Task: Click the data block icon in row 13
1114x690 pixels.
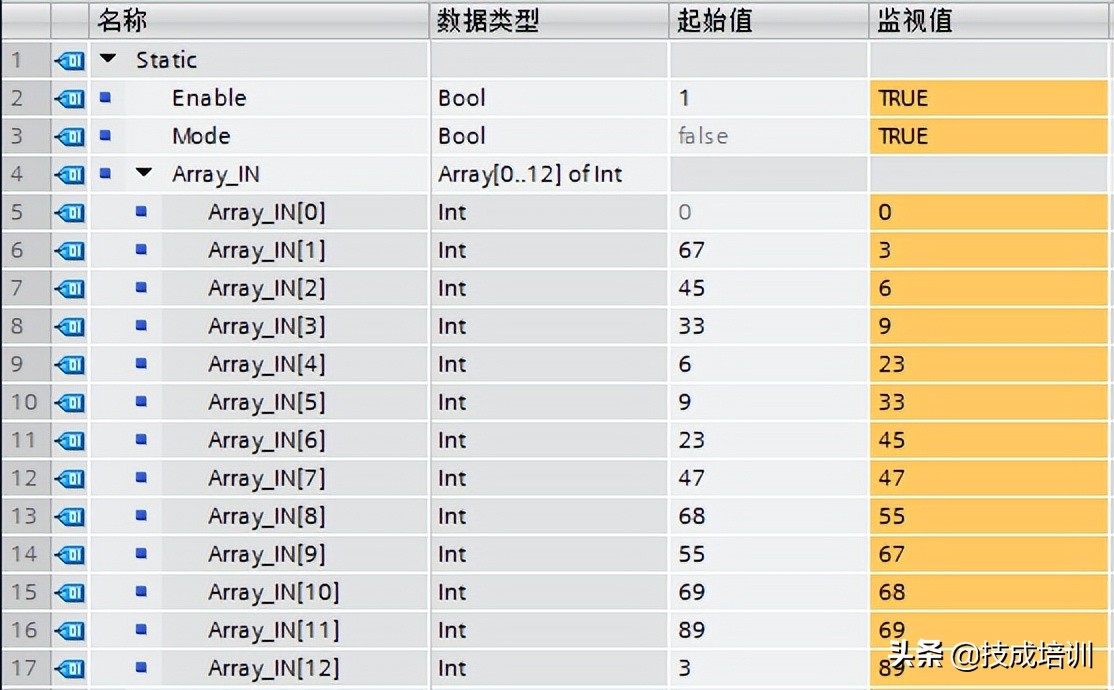Action: coord(70,516)
